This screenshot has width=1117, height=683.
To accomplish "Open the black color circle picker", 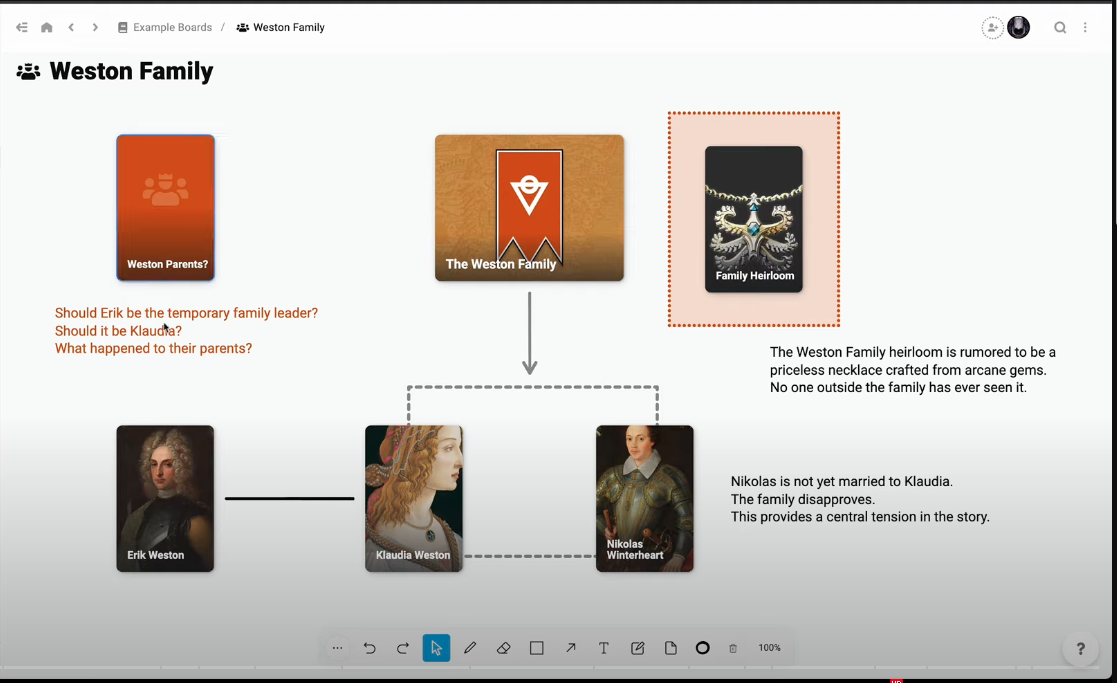I will pos(702,647).
